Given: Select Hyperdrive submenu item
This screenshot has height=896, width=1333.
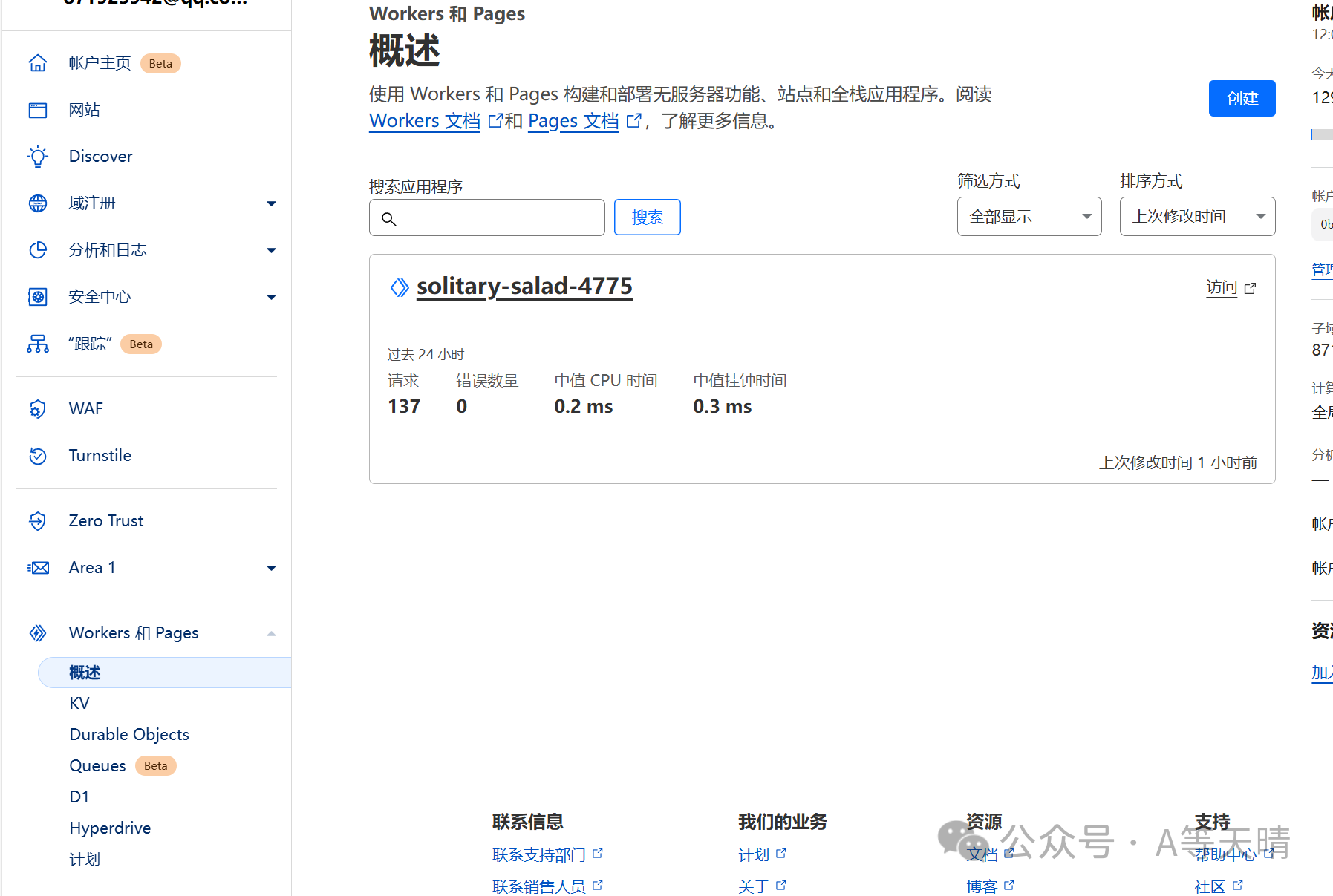Looking at the screenshot, I should click(110, 828).
